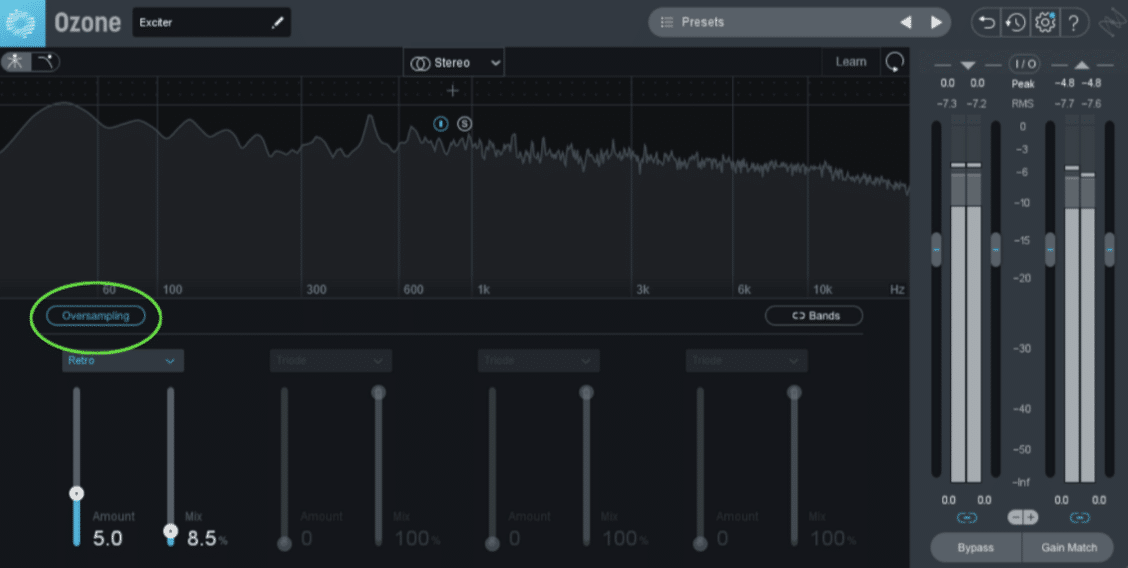Open the help question mark icon
This screenshot has width=1128, height=568.
pos(1073,23)
